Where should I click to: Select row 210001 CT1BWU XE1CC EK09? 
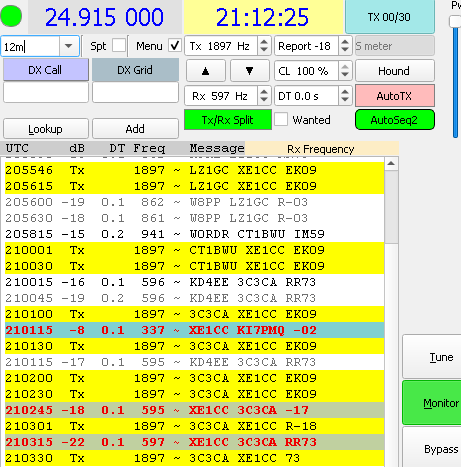point(194,250)
